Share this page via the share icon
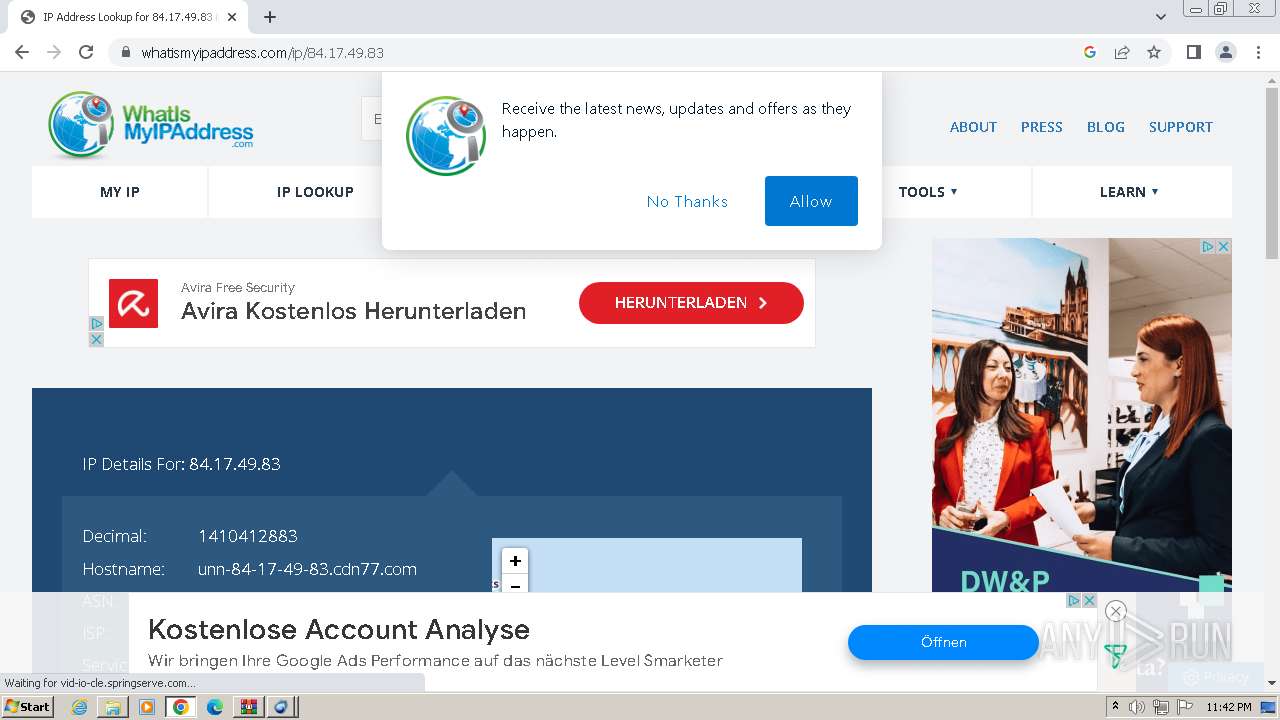 [x=1122, y=52]
